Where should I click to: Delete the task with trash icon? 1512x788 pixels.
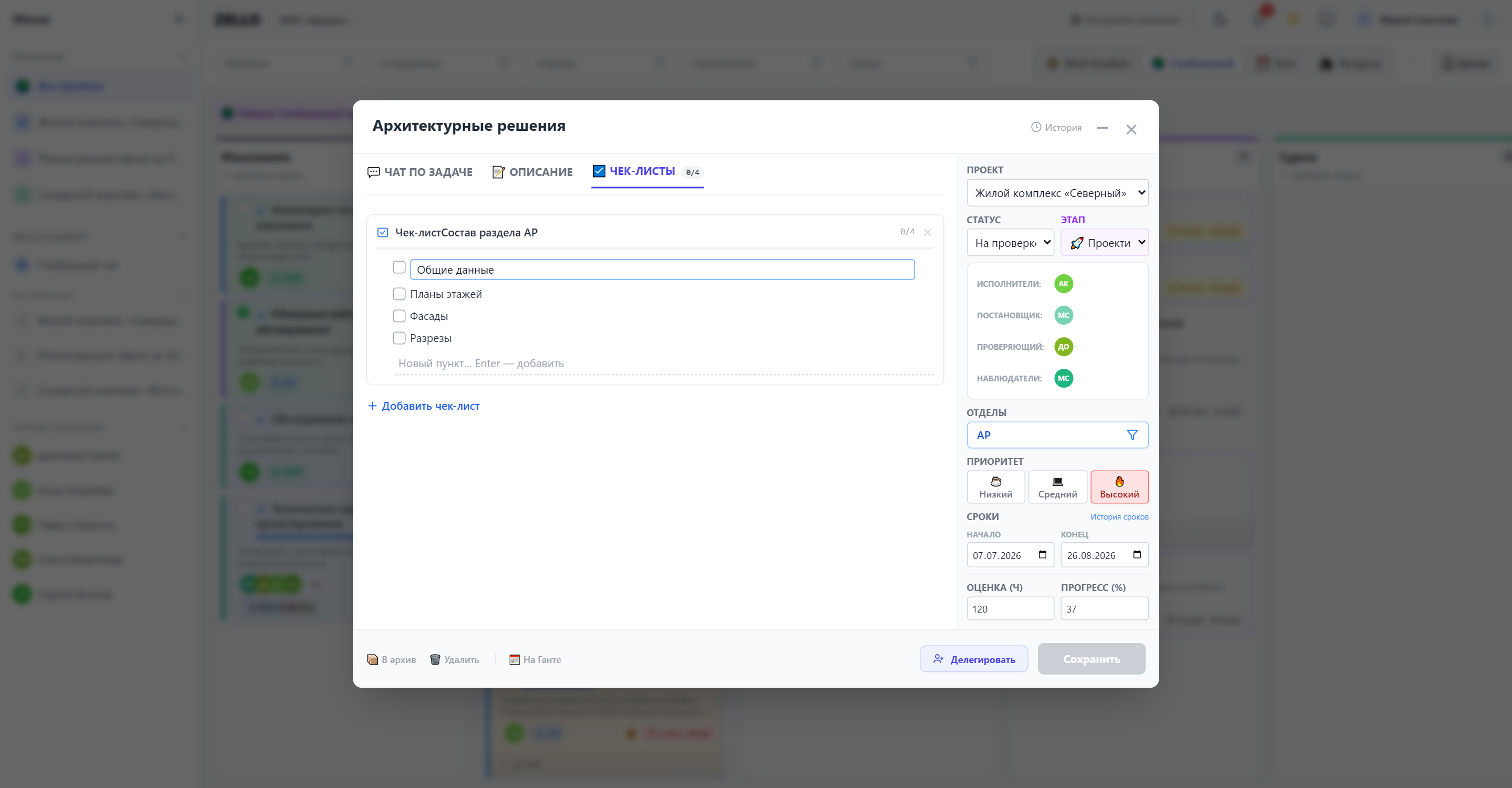[x=455, y=659]
